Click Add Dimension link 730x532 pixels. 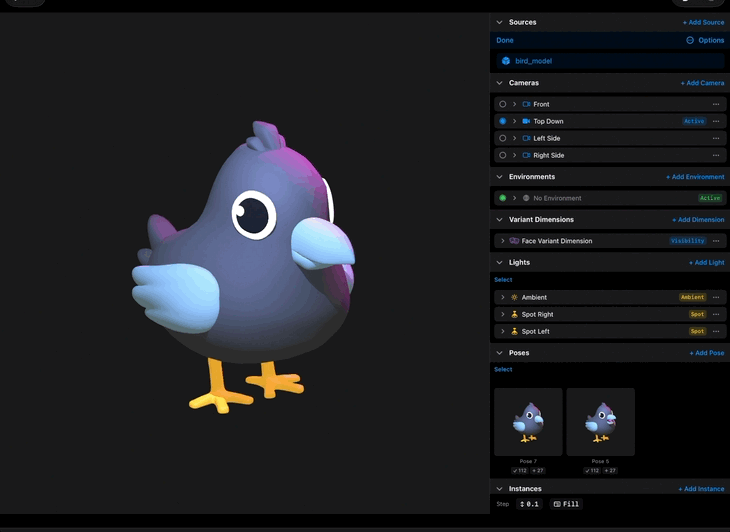698,220
